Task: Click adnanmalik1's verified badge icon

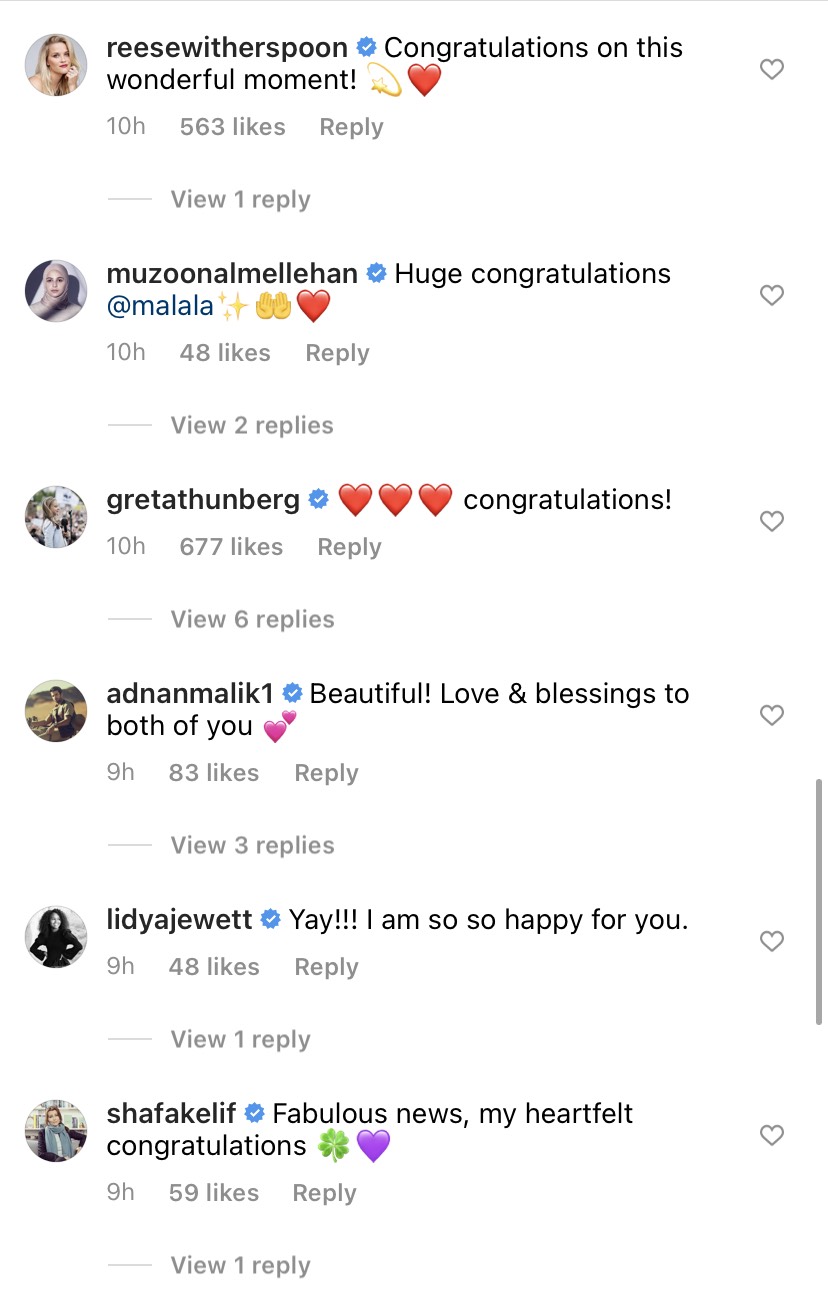Action: click(291, 691)
